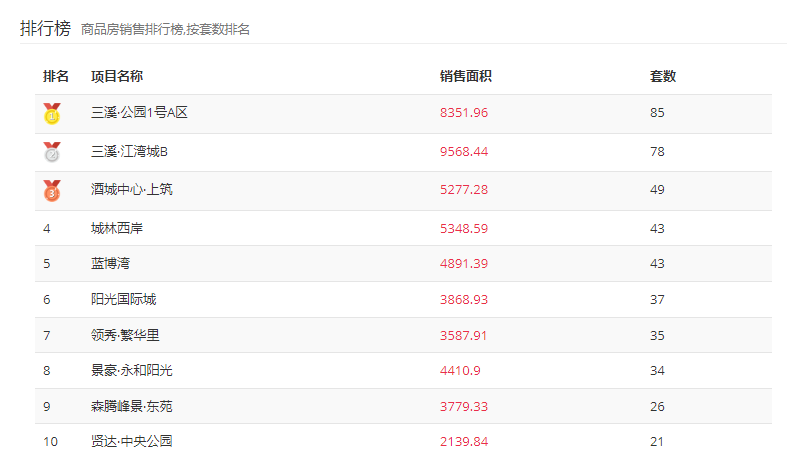Select project name 三溪·公园1号A区
This screenshot has width=790, height=476.
coord(139,112)
